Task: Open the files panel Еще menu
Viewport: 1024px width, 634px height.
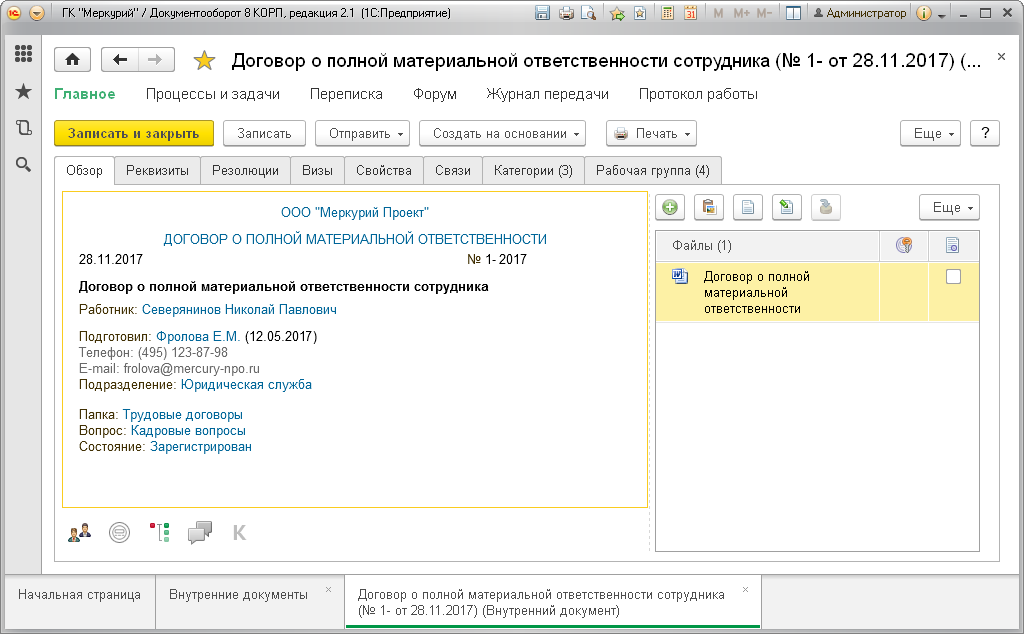Action: point(950,208)
